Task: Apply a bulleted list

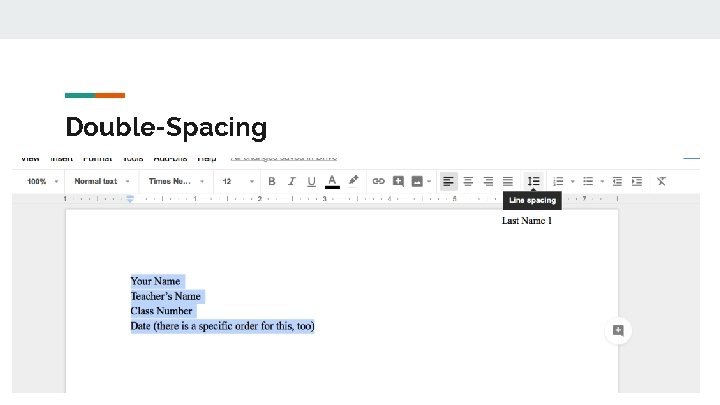Action: [x=588, y=181]
